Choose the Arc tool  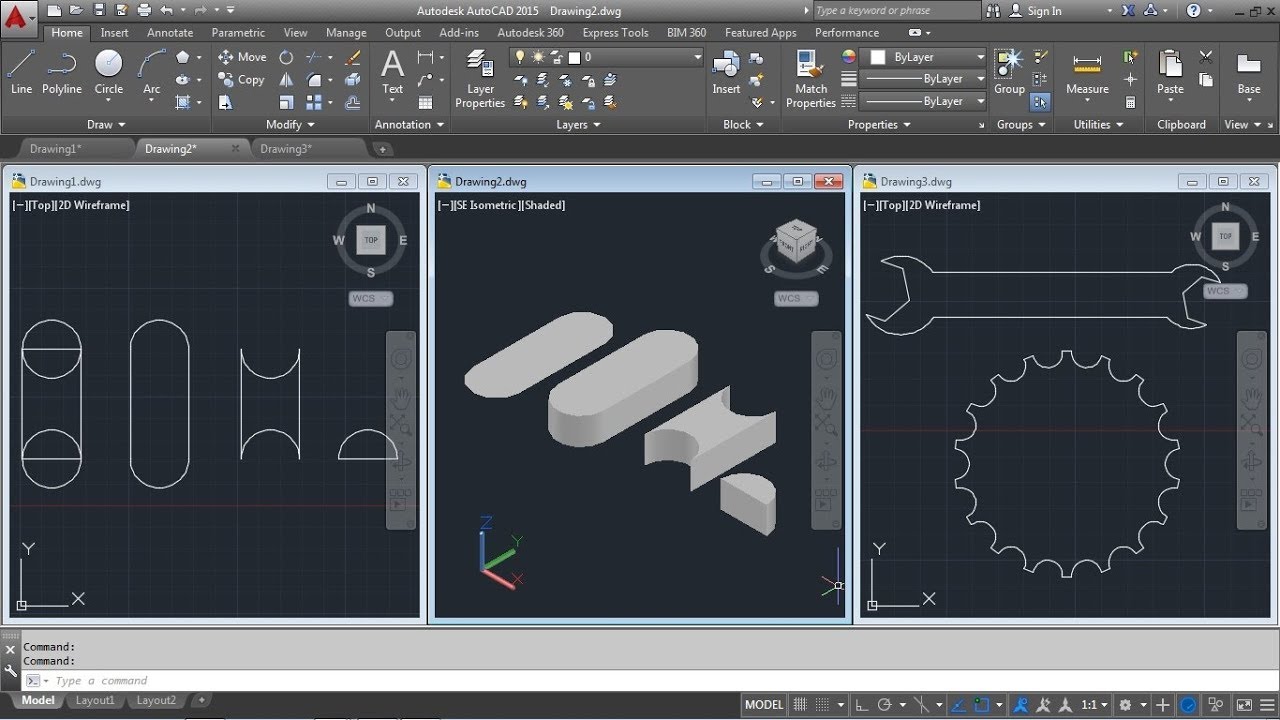coord(151,72)
